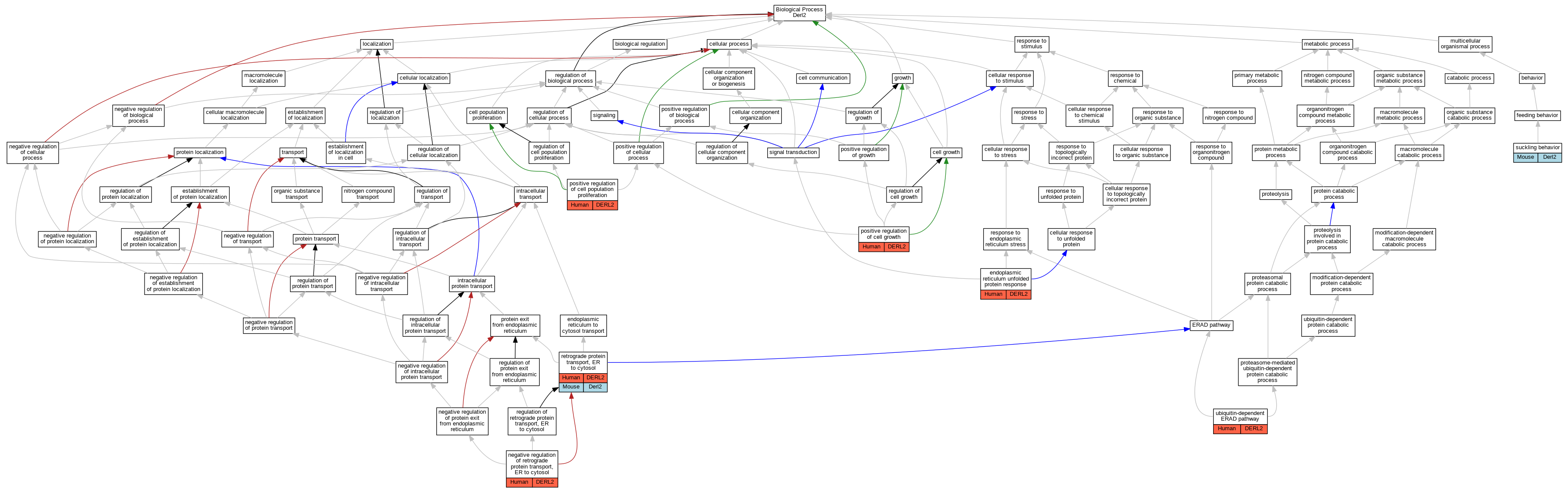Screen dimensions: 1568x492
Task: Select positive regulation of cell population proliferation
Action: (592, 189)
